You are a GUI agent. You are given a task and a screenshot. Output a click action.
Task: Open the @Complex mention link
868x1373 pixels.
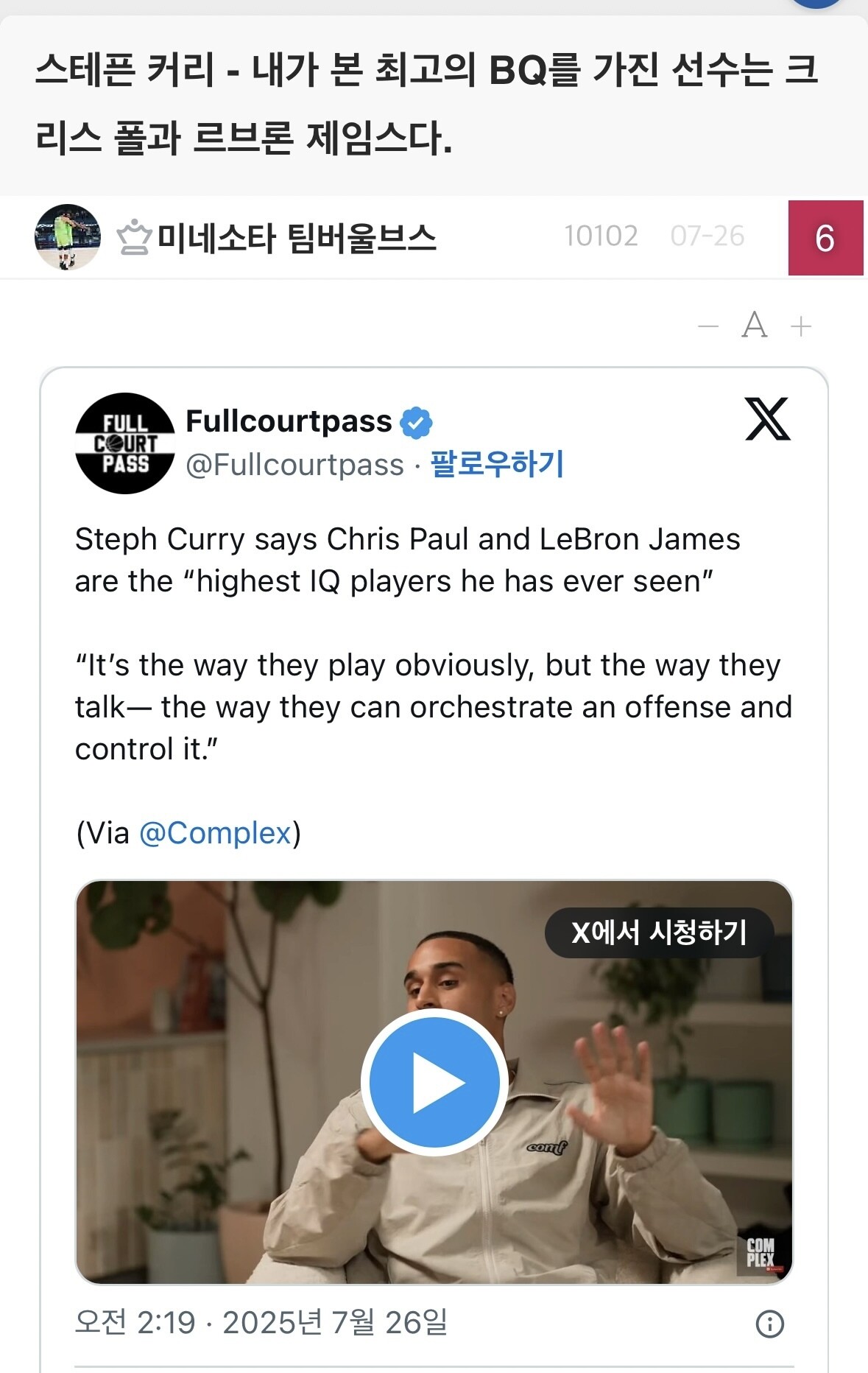point(215,833)
